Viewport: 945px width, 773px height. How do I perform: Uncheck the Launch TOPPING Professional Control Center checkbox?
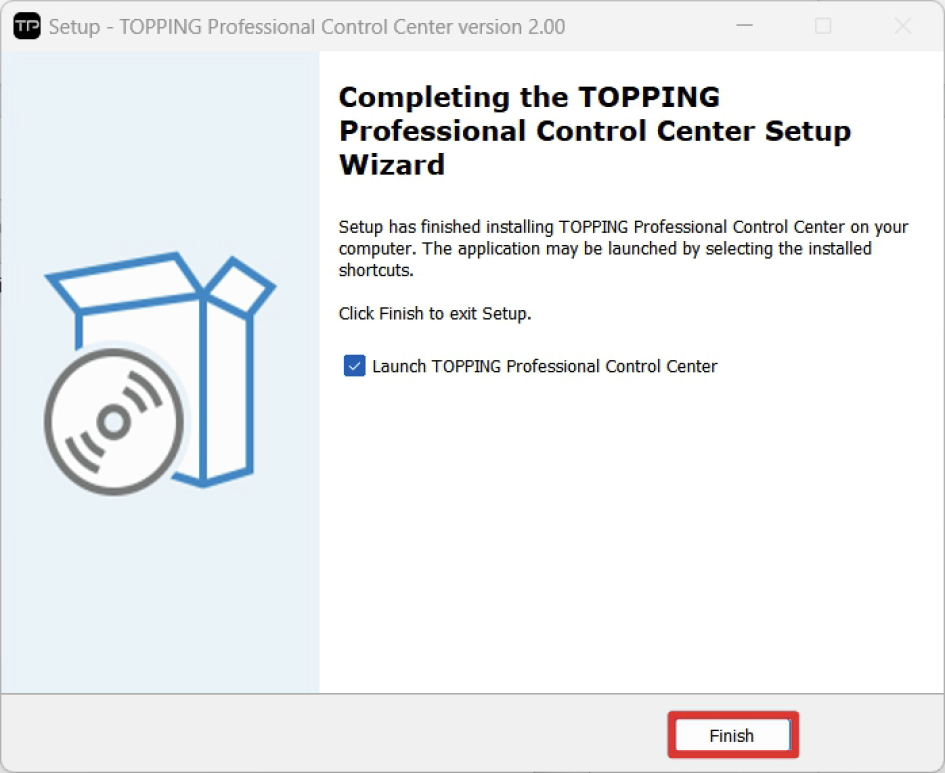354,366
